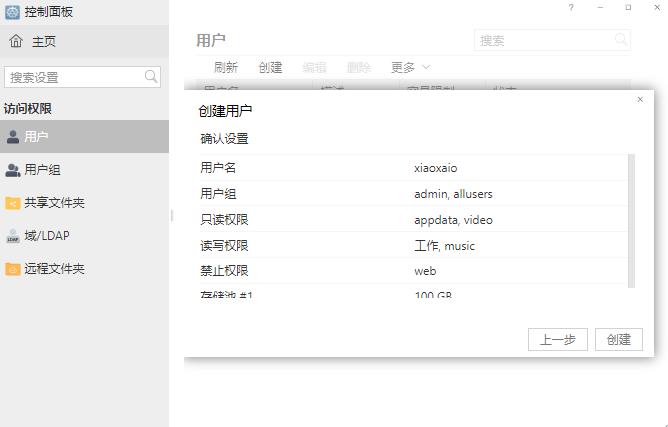The width and height of the screenshot is (668, 427).
Task: Close the 创建用户 dialog
Action: coord(640,99)
